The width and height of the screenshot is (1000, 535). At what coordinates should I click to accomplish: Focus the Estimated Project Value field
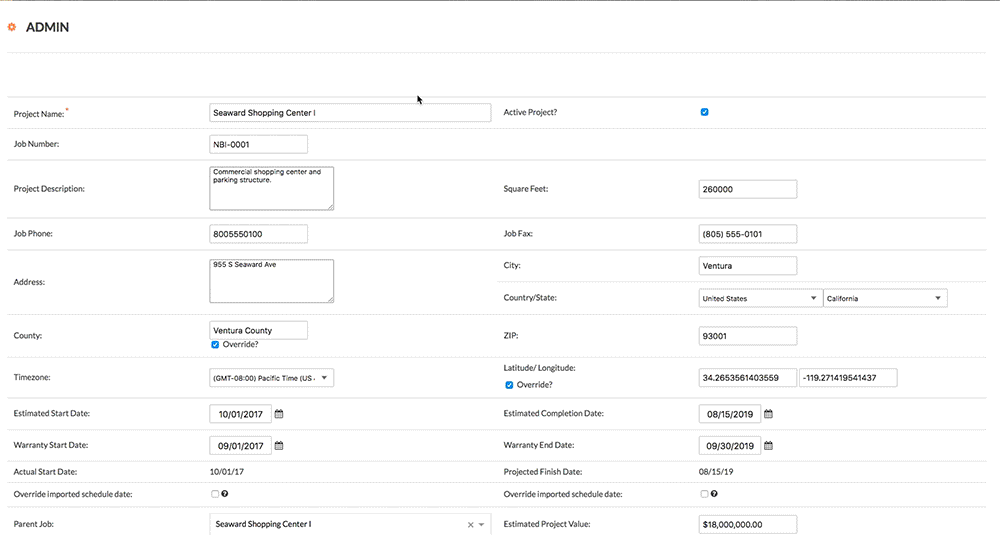tap(747, 524)
